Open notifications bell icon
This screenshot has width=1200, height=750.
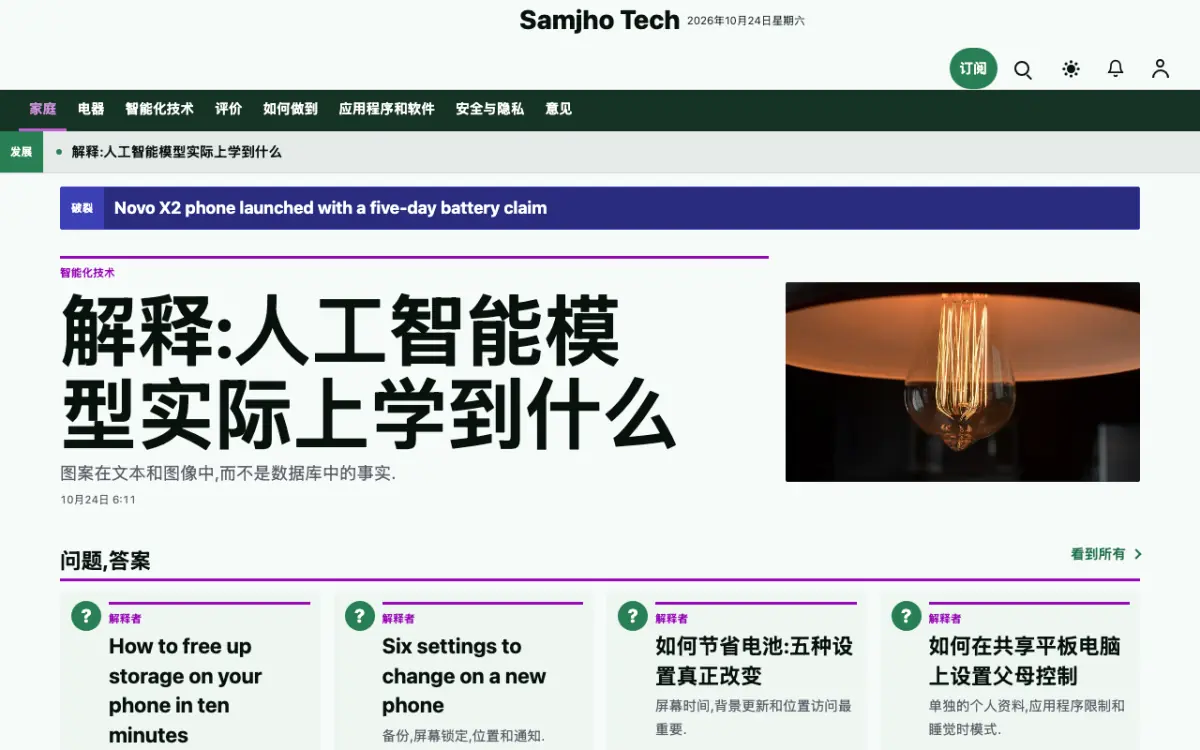(1115, 69)
